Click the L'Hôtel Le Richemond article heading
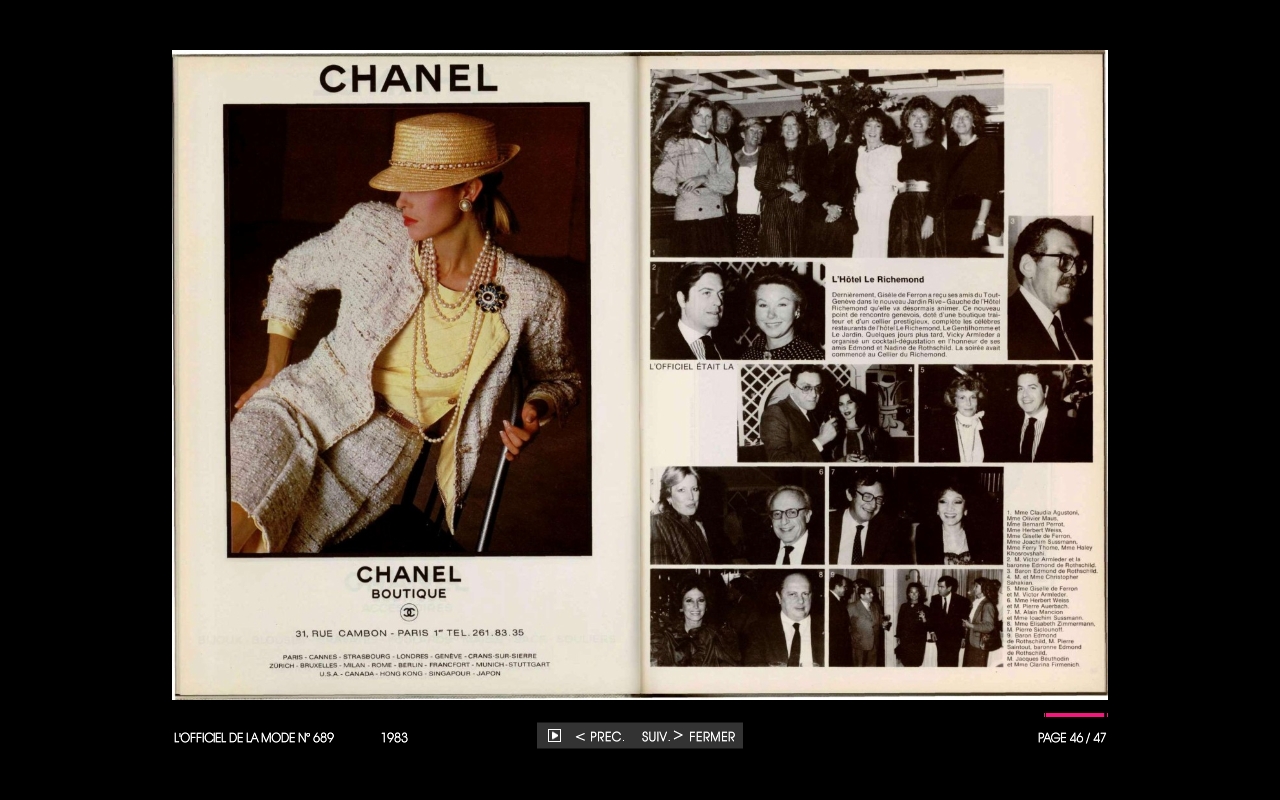Viewport: 1280px width, 800px height. pyautogui.click(x=878, y=280)
